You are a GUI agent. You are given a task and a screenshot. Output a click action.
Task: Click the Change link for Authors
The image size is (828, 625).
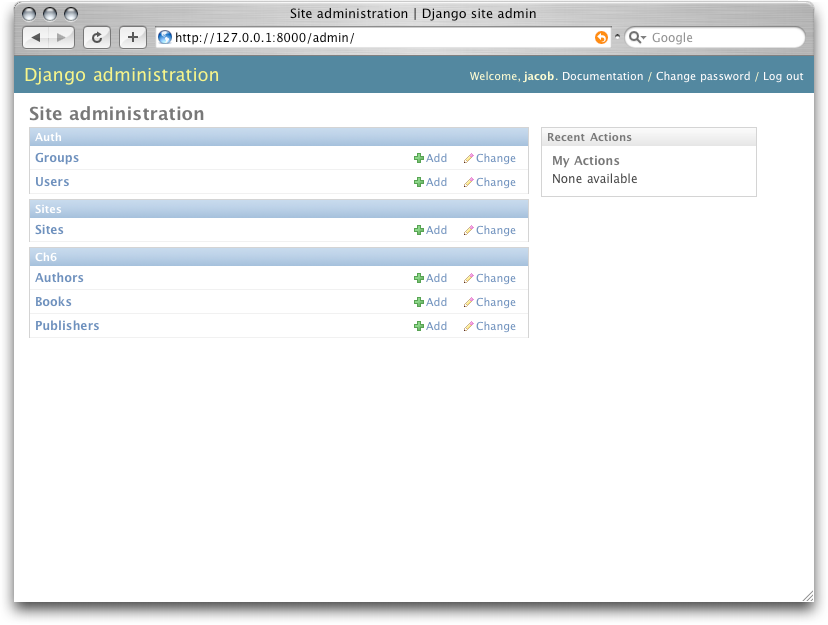[496, 278]
